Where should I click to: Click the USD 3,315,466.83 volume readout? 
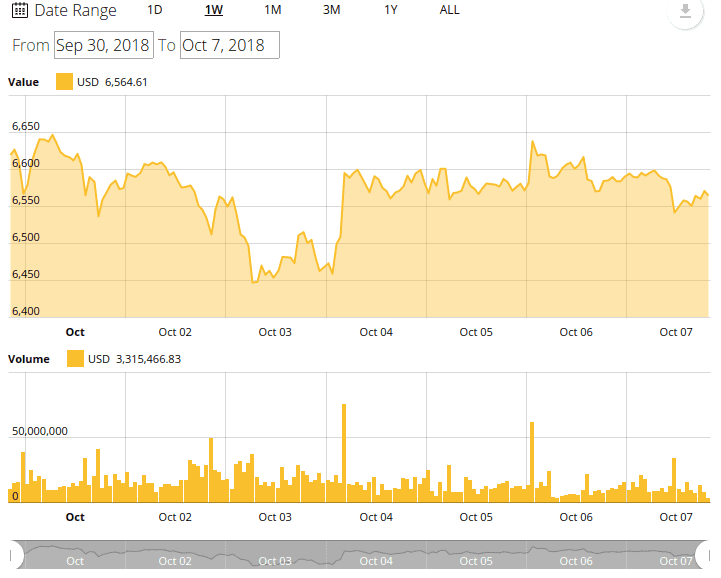(x=134, y=359)
